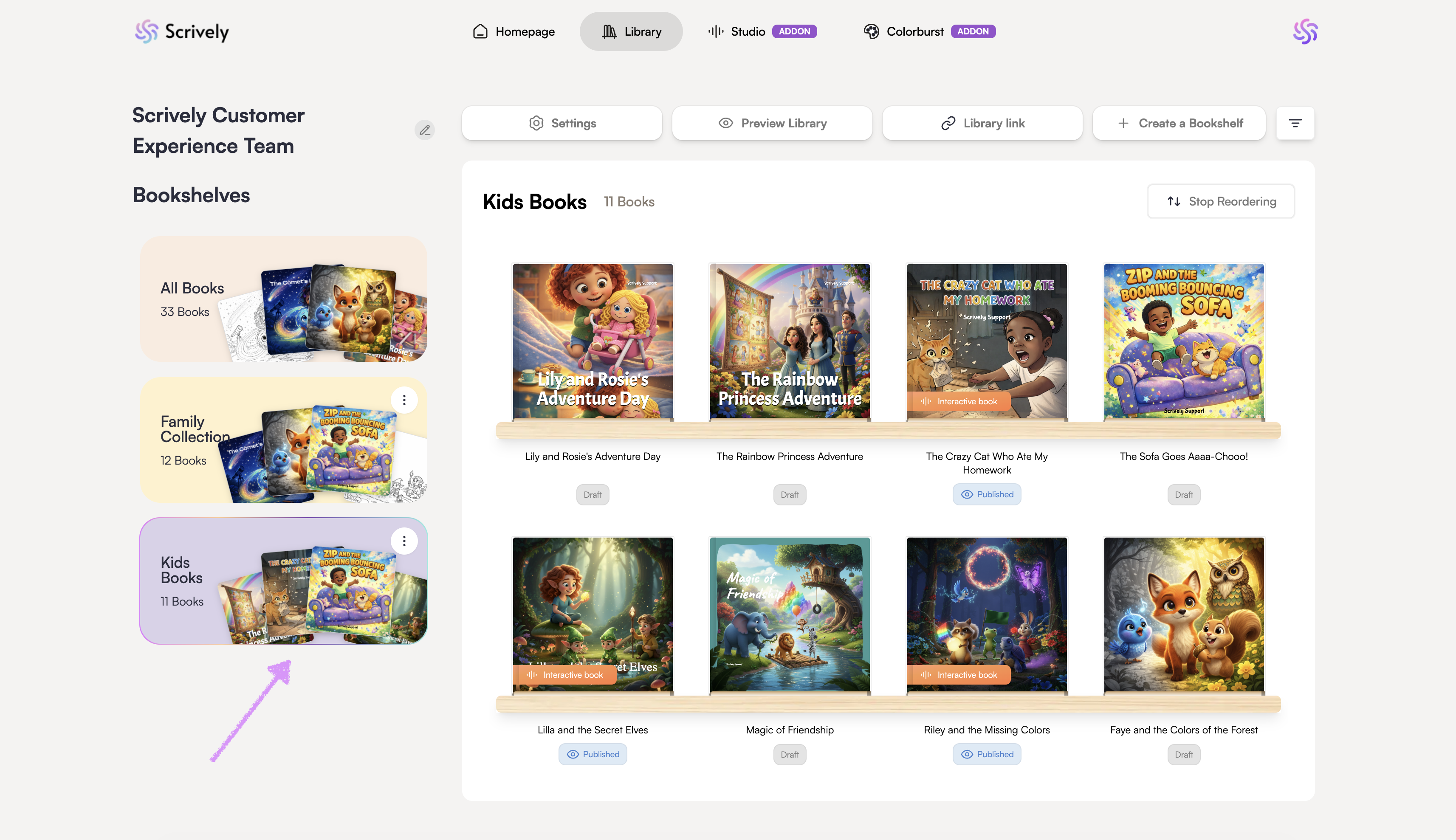
Task: Click the Scrively logo at top left
Action: (x=182, y=32)
